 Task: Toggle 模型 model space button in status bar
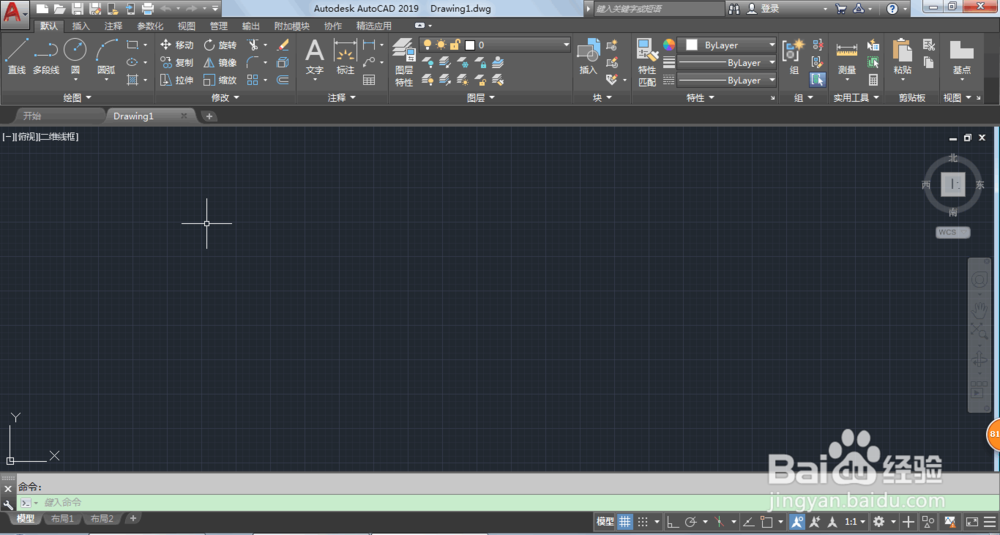[x=605, y=522]
